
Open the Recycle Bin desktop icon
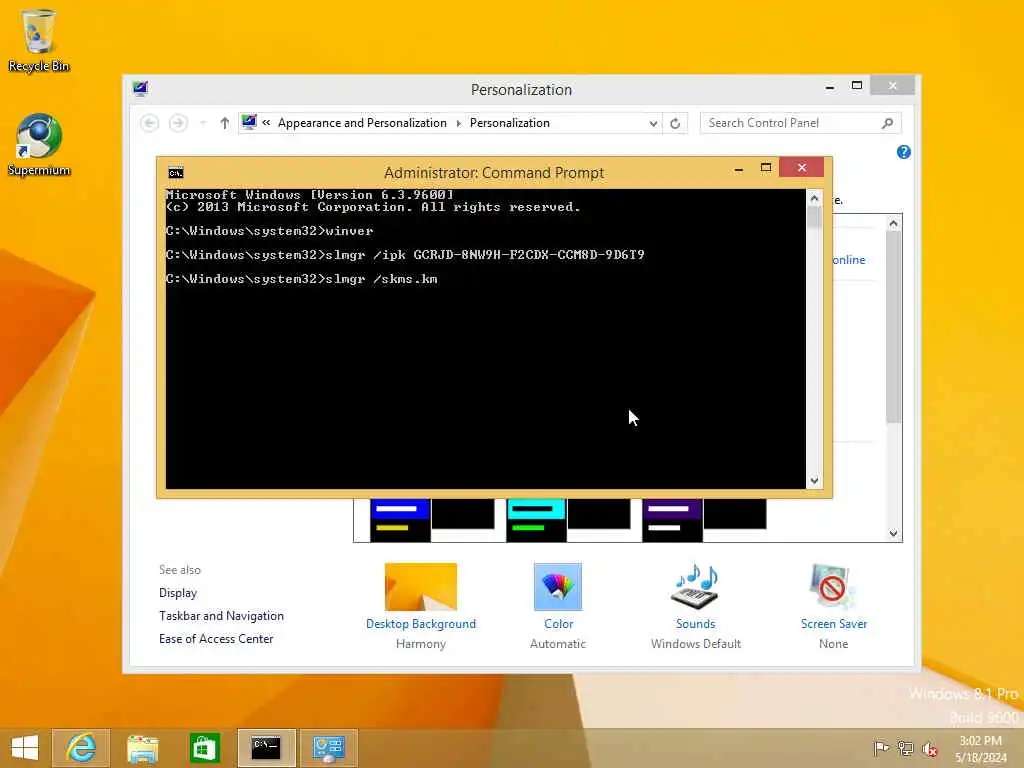[x=39, y=40]
